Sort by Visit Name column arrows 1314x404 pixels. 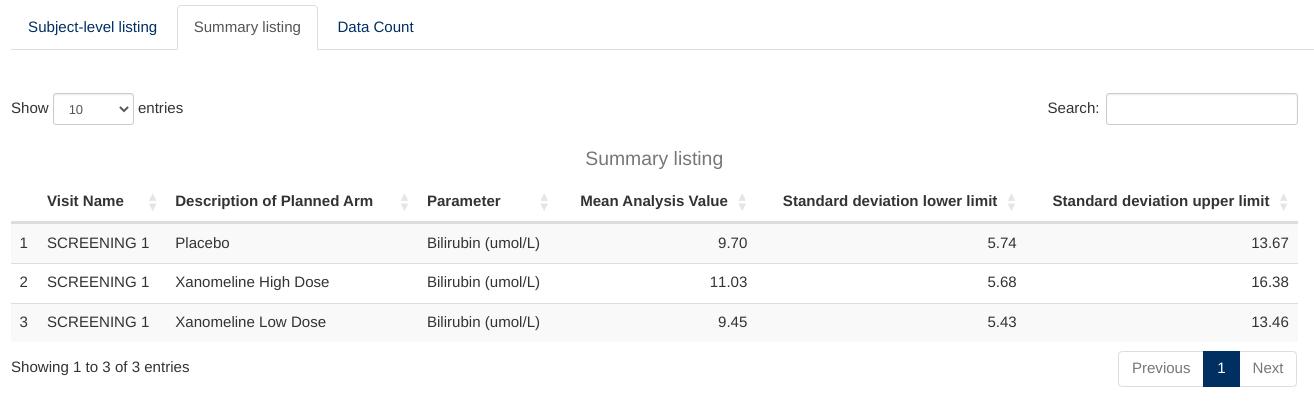tap(152, 202)
